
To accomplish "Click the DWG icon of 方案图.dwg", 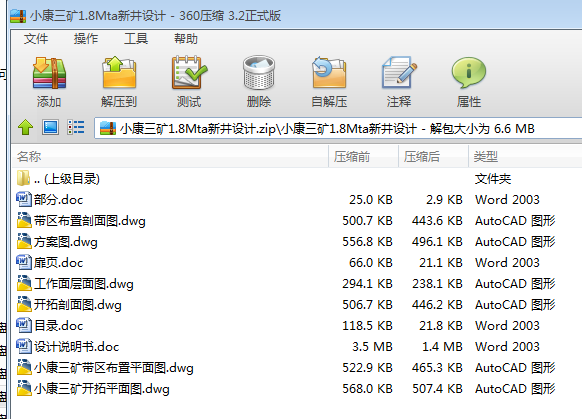I will pos(24,241).
